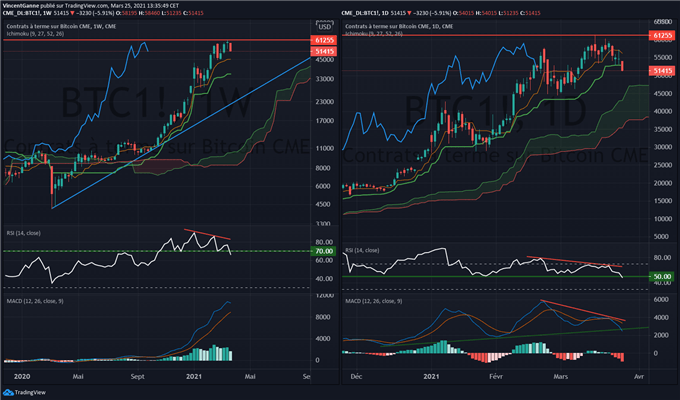Image resolution: width=680 pixels, height=400 pixels.
Task: Click the 50.00 RSI level label
Action: click(662, 276)
